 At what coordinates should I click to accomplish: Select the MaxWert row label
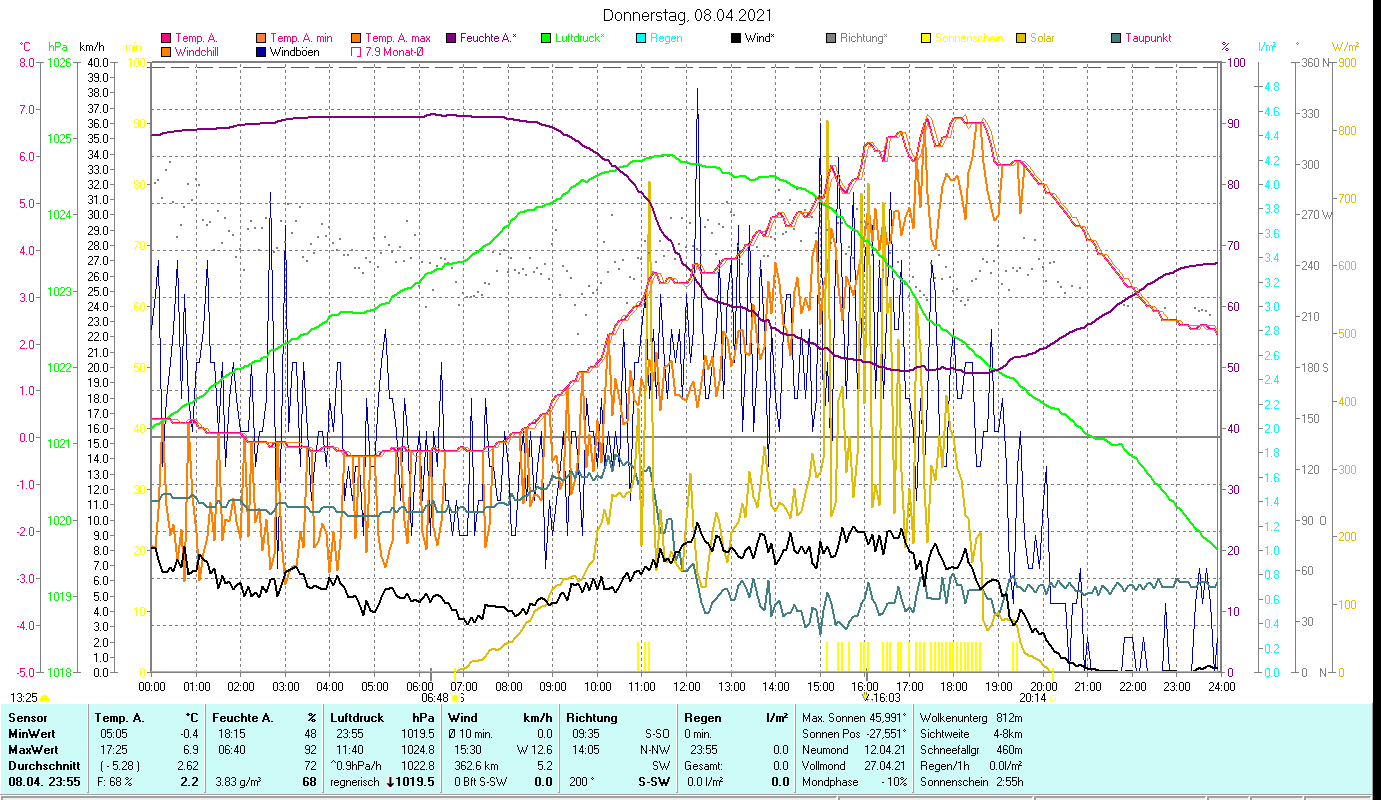(35, 750)
